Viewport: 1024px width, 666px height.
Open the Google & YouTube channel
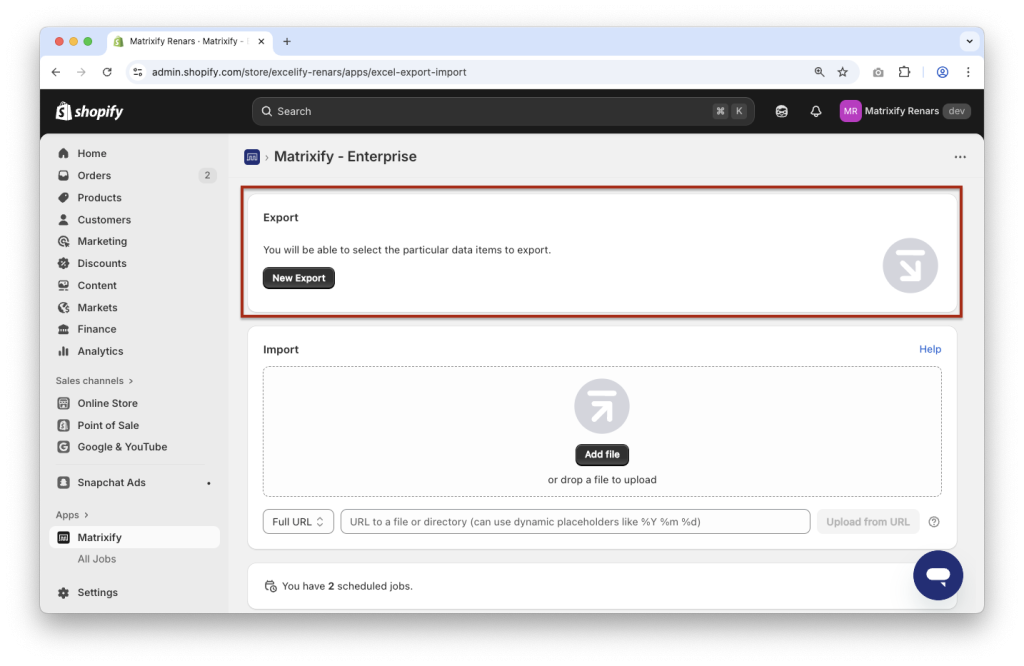tap(112, 447)
